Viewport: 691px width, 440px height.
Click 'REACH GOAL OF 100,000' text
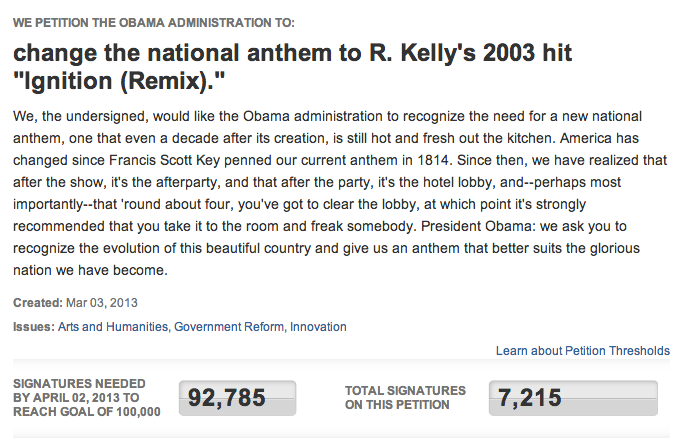[87, 412]
